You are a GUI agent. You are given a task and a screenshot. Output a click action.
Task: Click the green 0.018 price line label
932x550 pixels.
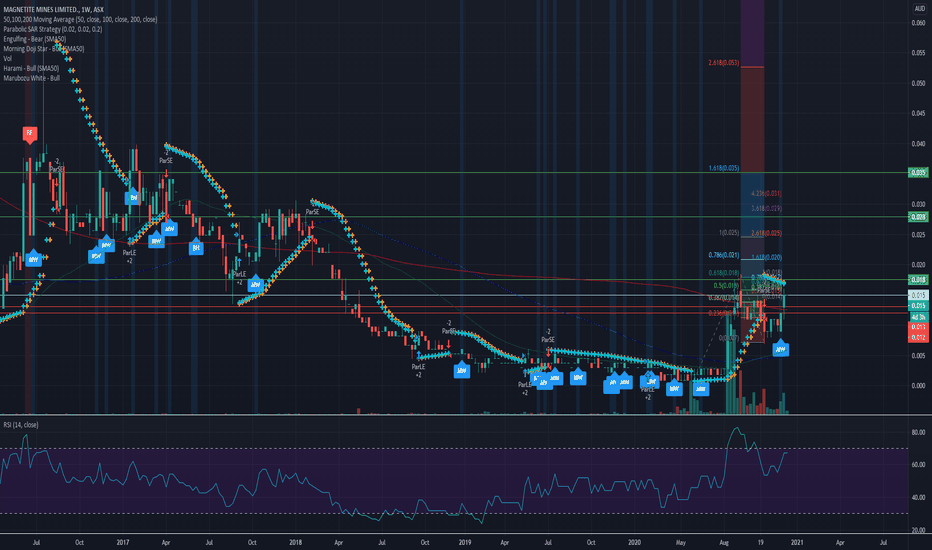point(918,279)
